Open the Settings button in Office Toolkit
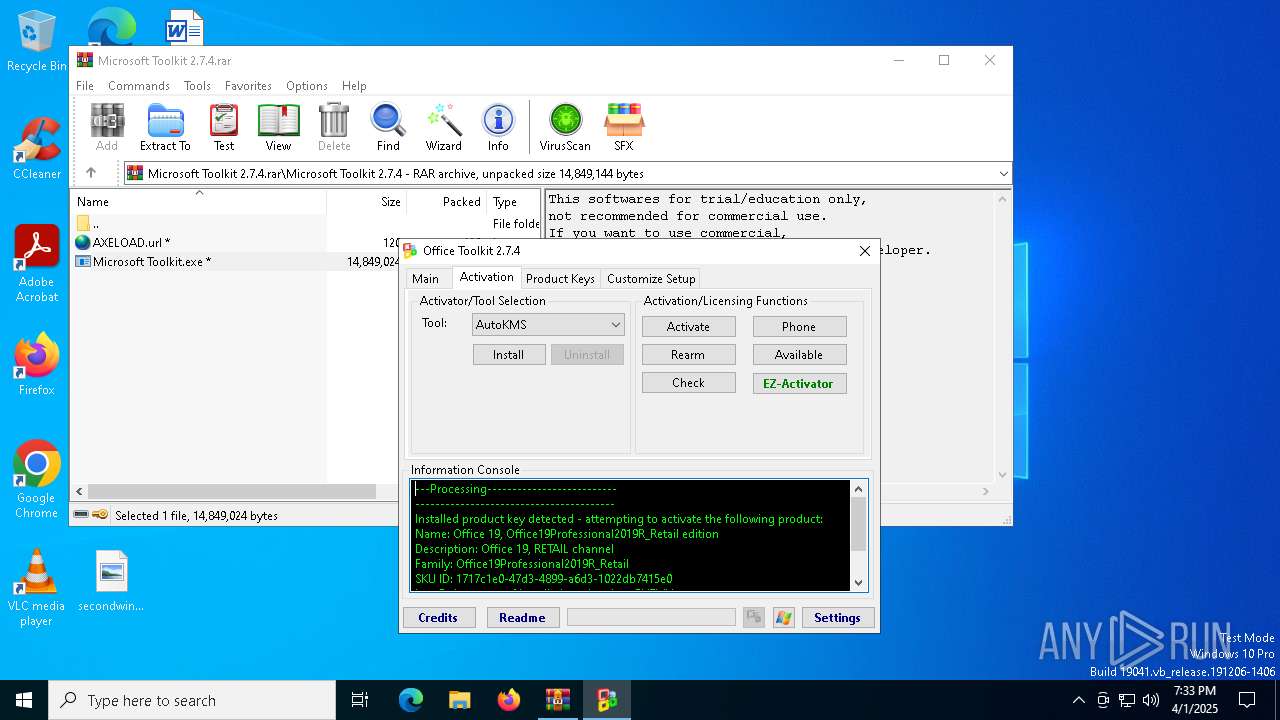The image size is (1280, 720). (x=838, y=618)
